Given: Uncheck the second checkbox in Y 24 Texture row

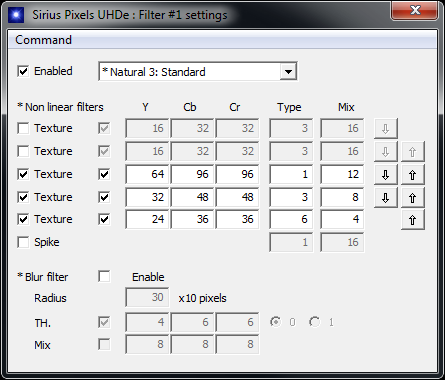Looking at the screenshot, I should (x=104, y=219).
